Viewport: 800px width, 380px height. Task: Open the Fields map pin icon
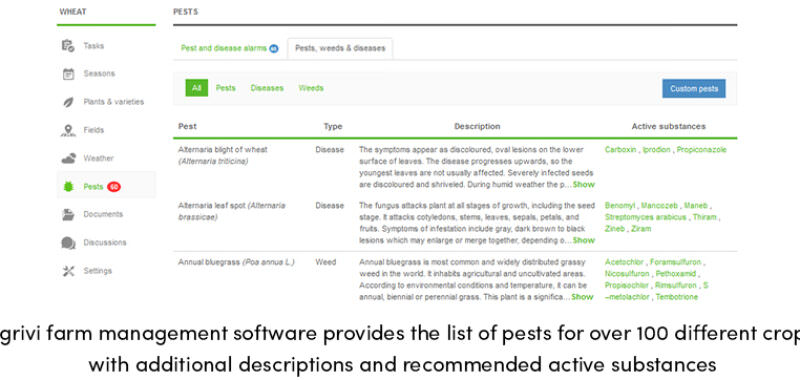(68, 131)
